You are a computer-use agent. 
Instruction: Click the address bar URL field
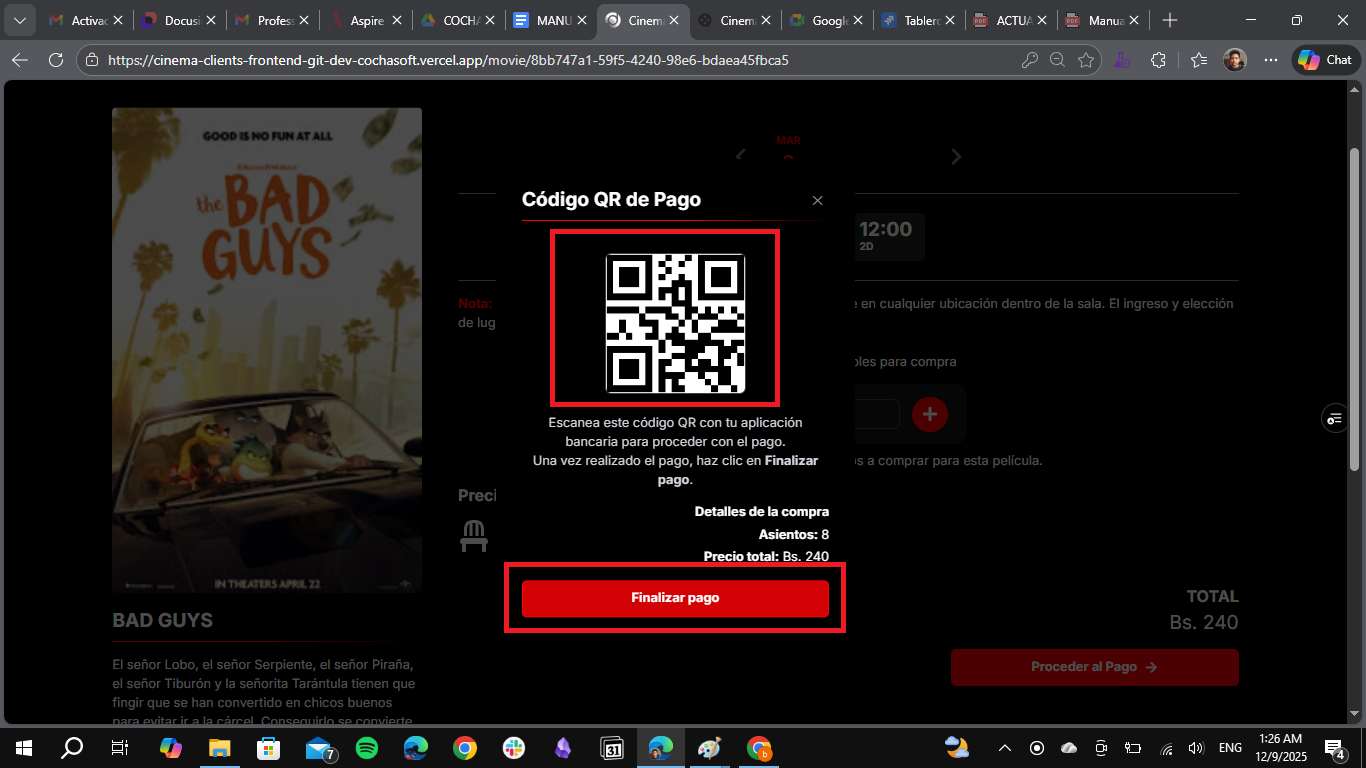(500, 60)
